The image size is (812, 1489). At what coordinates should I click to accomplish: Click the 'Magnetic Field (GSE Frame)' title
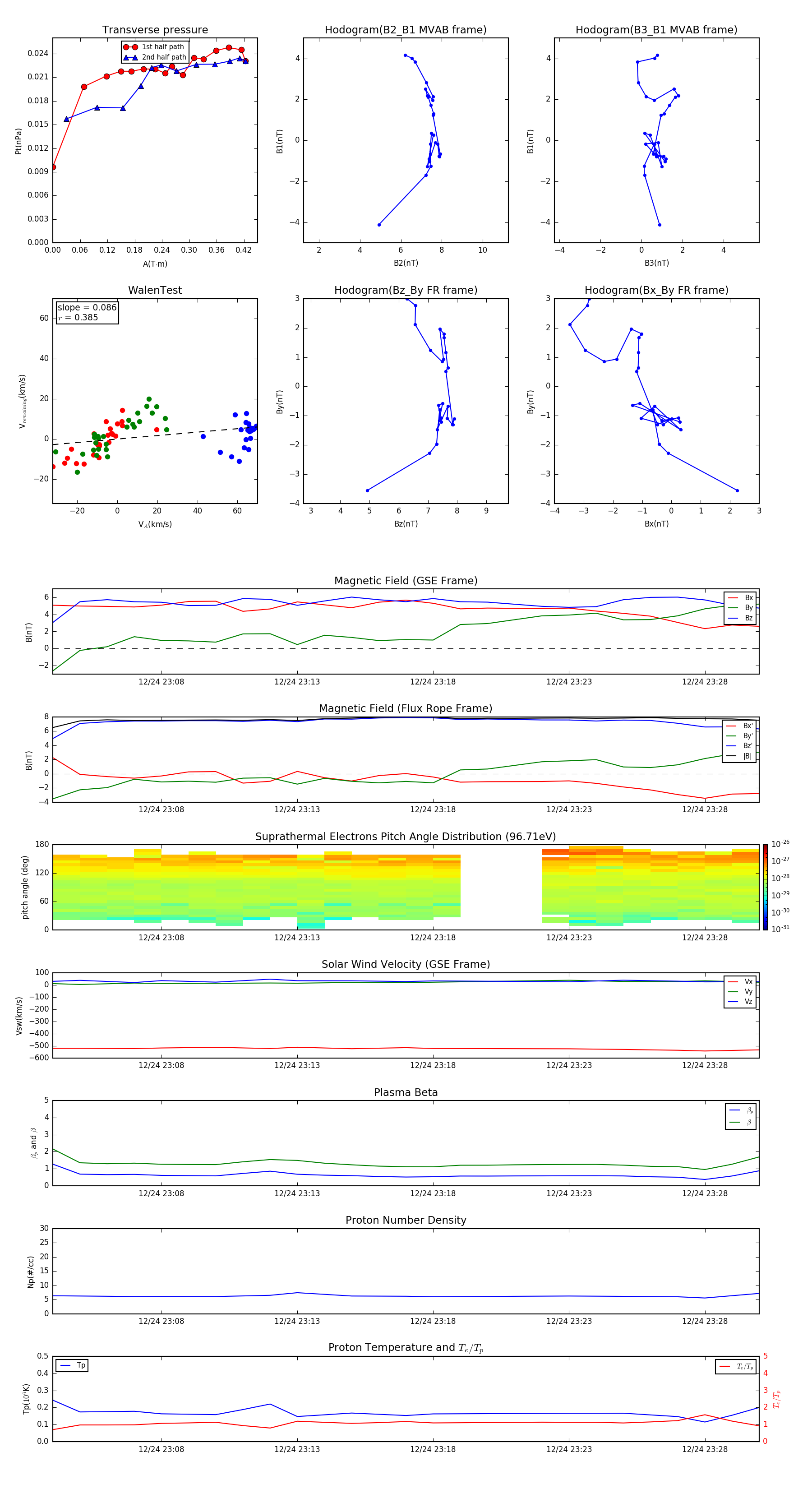406,581
